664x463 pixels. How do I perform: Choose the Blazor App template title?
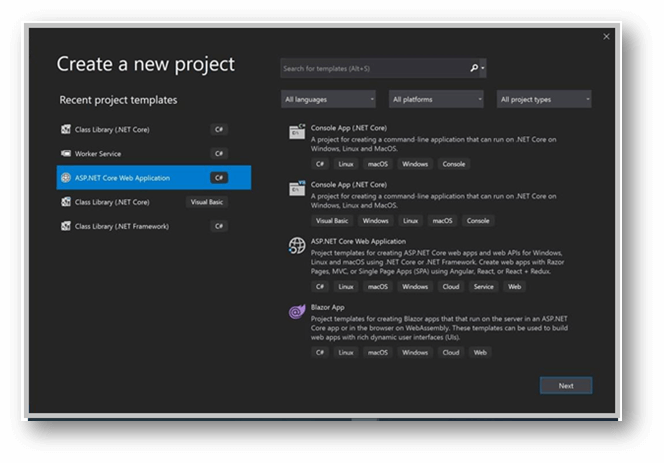327,307
